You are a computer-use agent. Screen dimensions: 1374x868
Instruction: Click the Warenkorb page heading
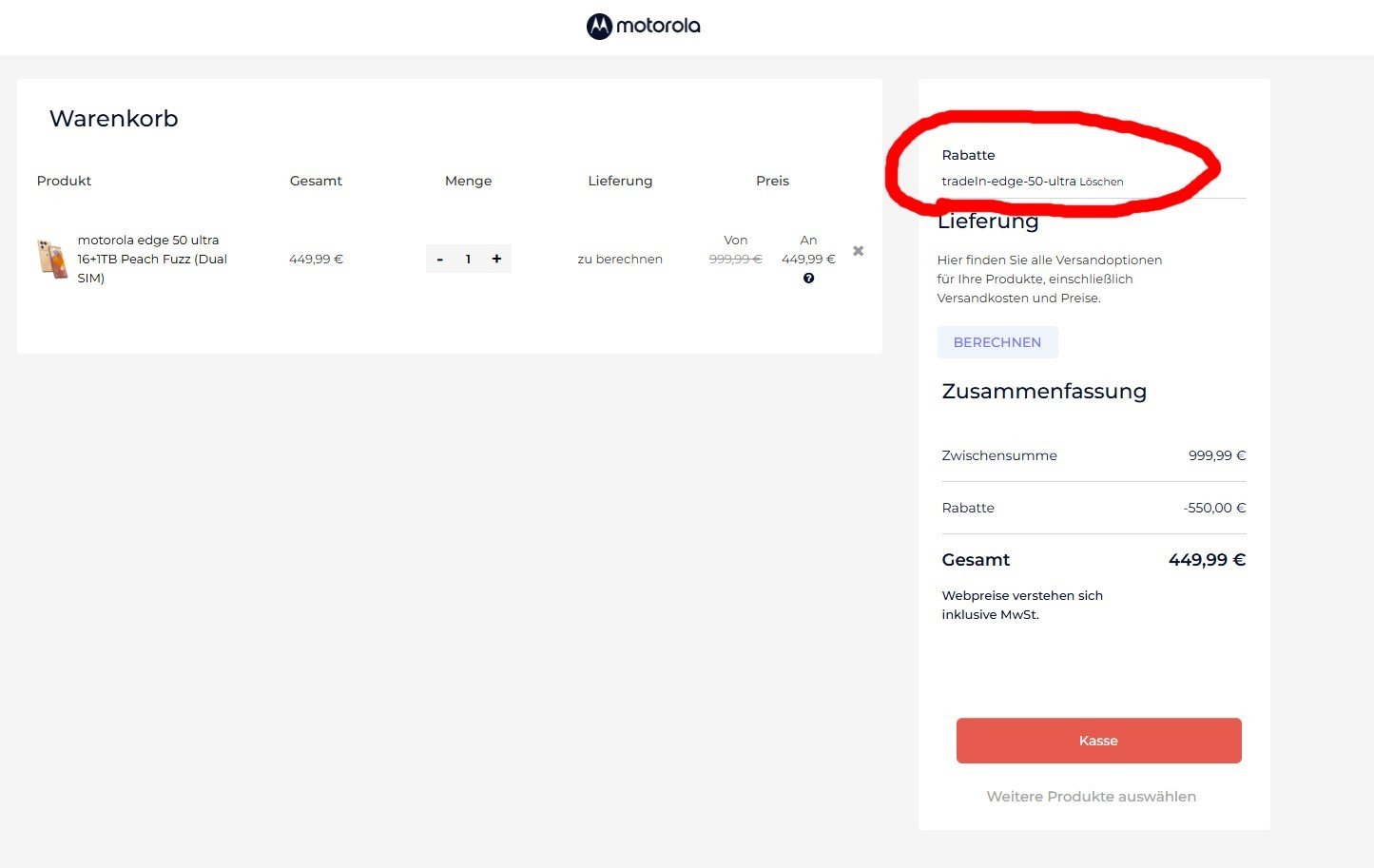(x=113, y=119)
